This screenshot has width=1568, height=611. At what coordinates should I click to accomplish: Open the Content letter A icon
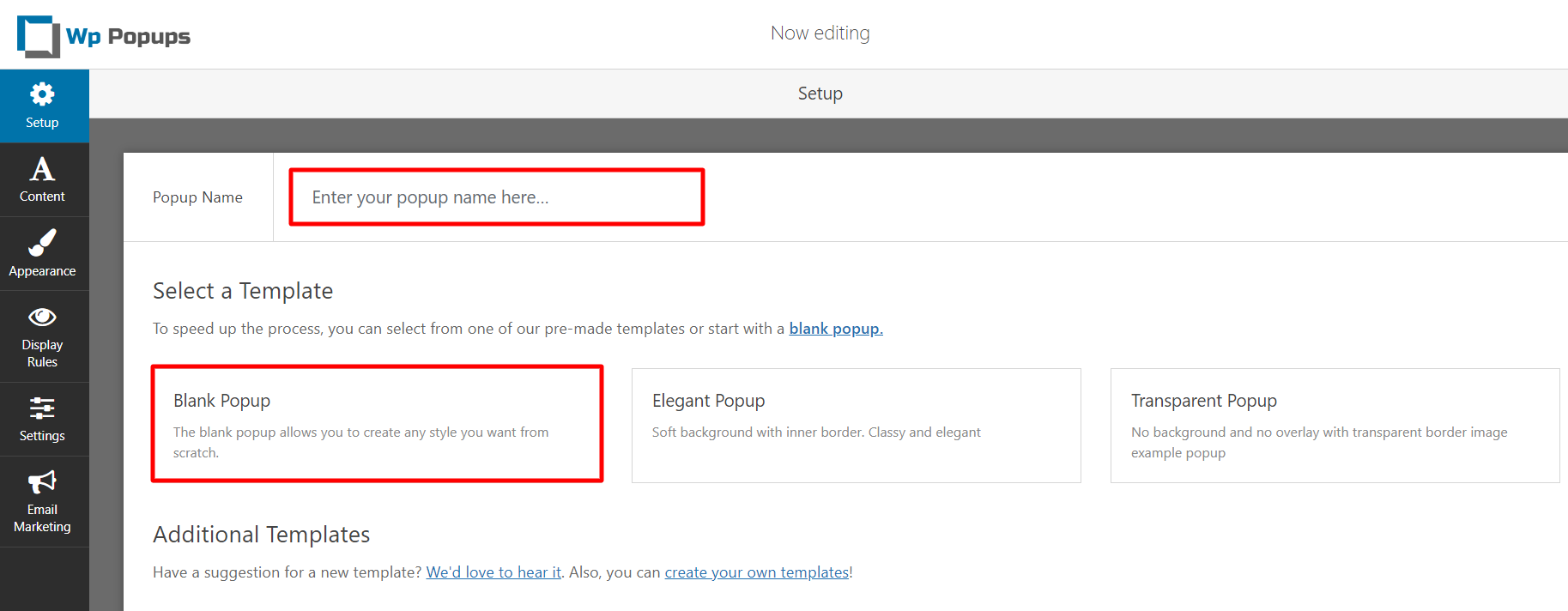click(x=42, y=168)
